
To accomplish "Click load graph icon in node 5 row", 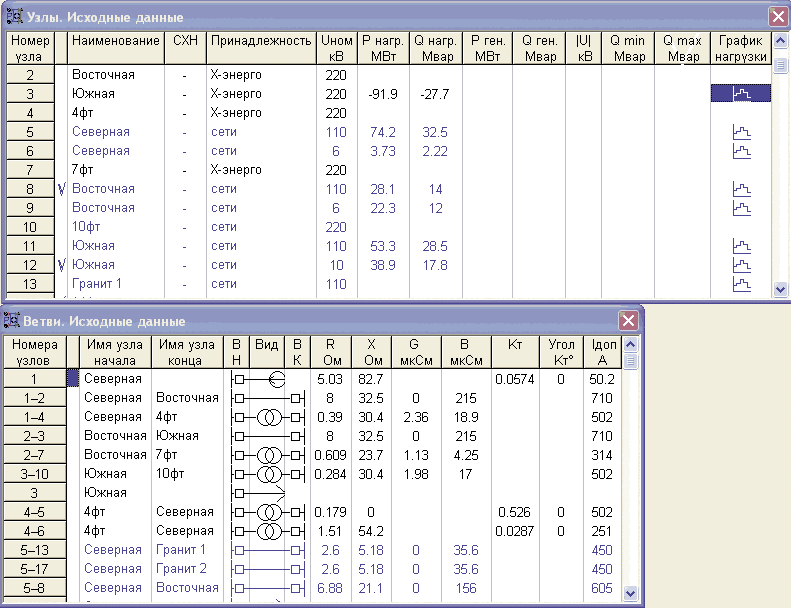I will click(x=741, y=132).
